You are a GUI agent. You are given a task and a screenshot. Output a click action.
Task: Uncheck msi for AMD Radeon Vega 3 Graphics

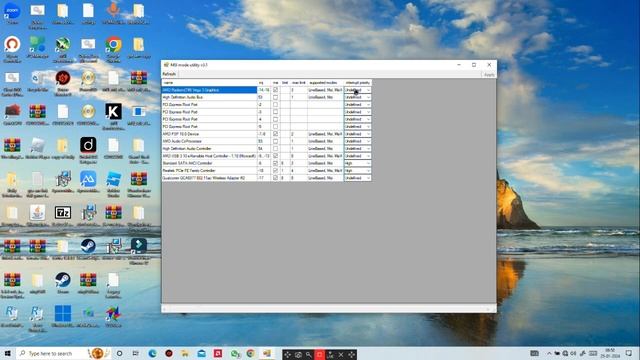(275, 90)
